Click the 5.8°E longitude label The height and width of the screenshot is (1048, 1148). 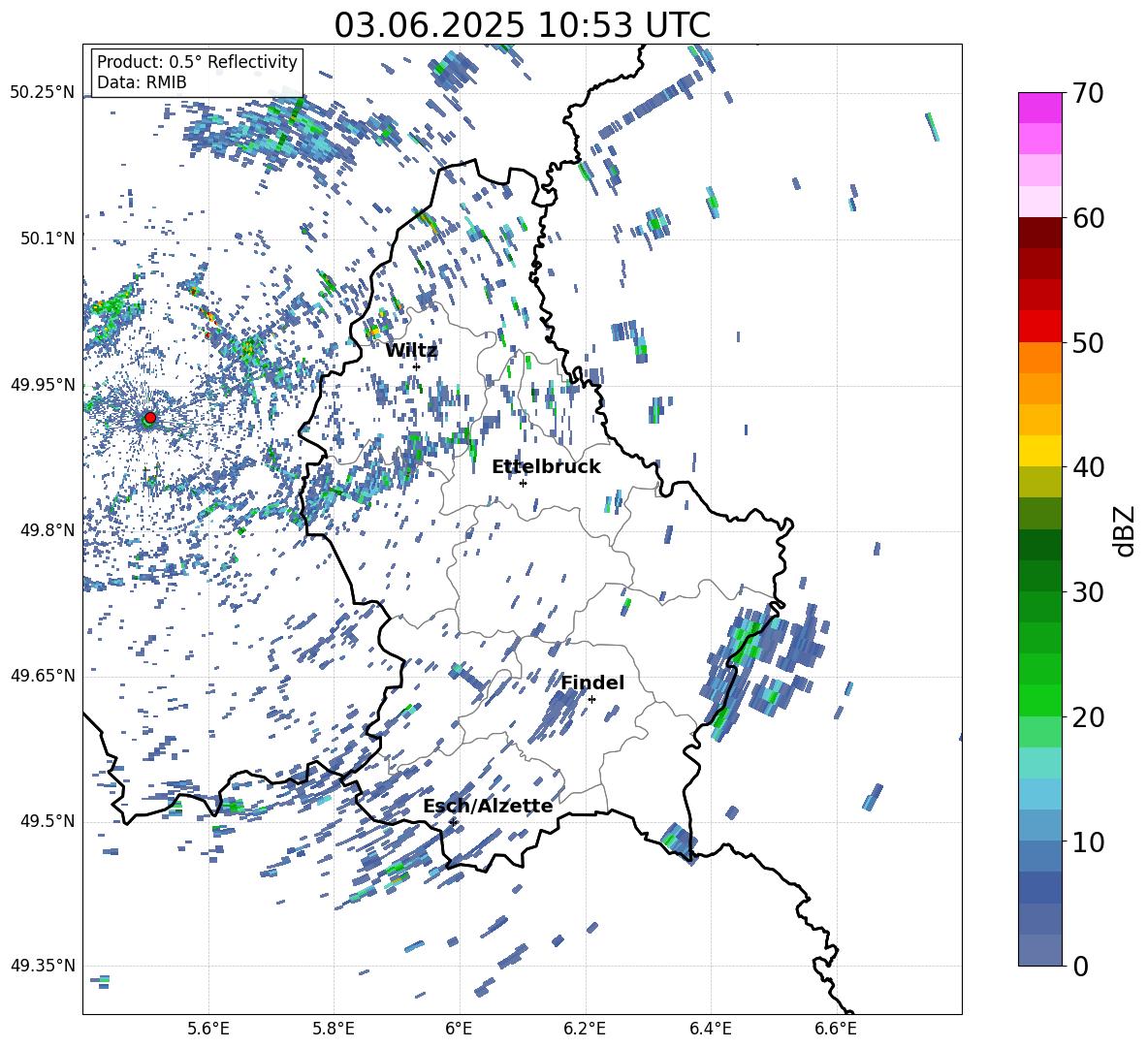pyautogui.click(x=334, y=1029)
